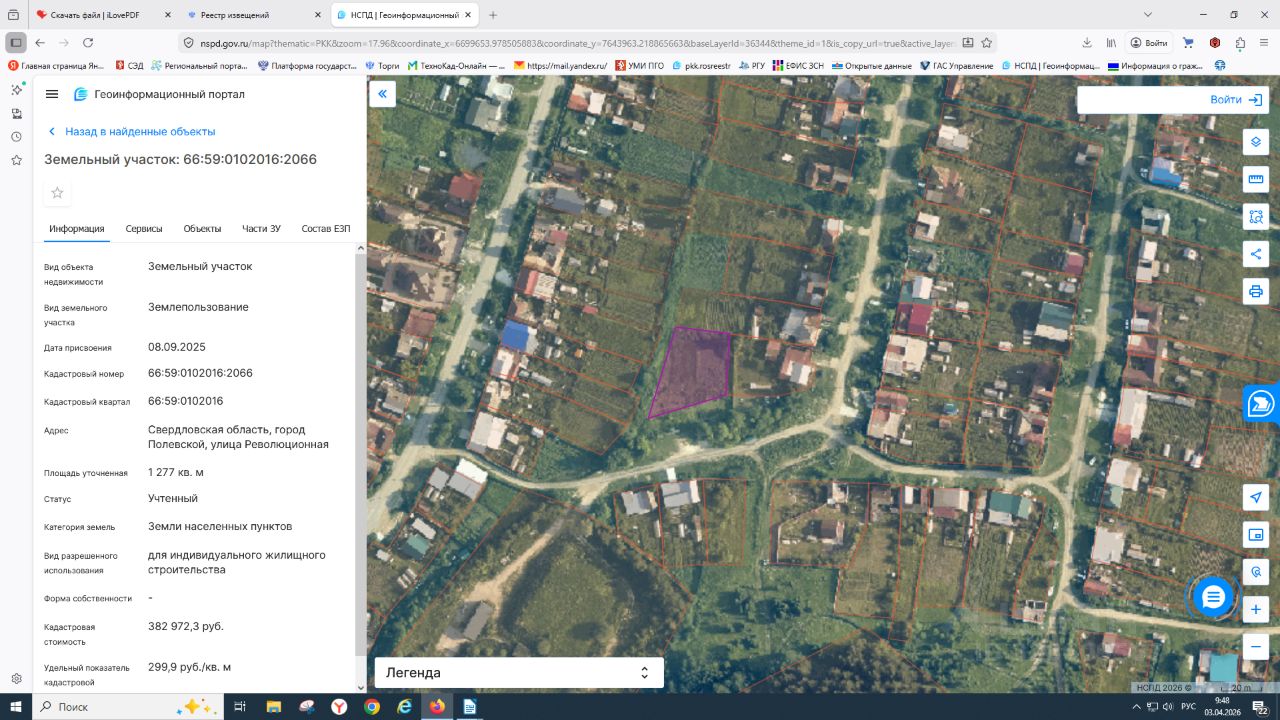Image resolution: width=1280 pixels, height=720 pixels.
Task: Open the ГАС Управление bookmark
Action: (956, 66)
